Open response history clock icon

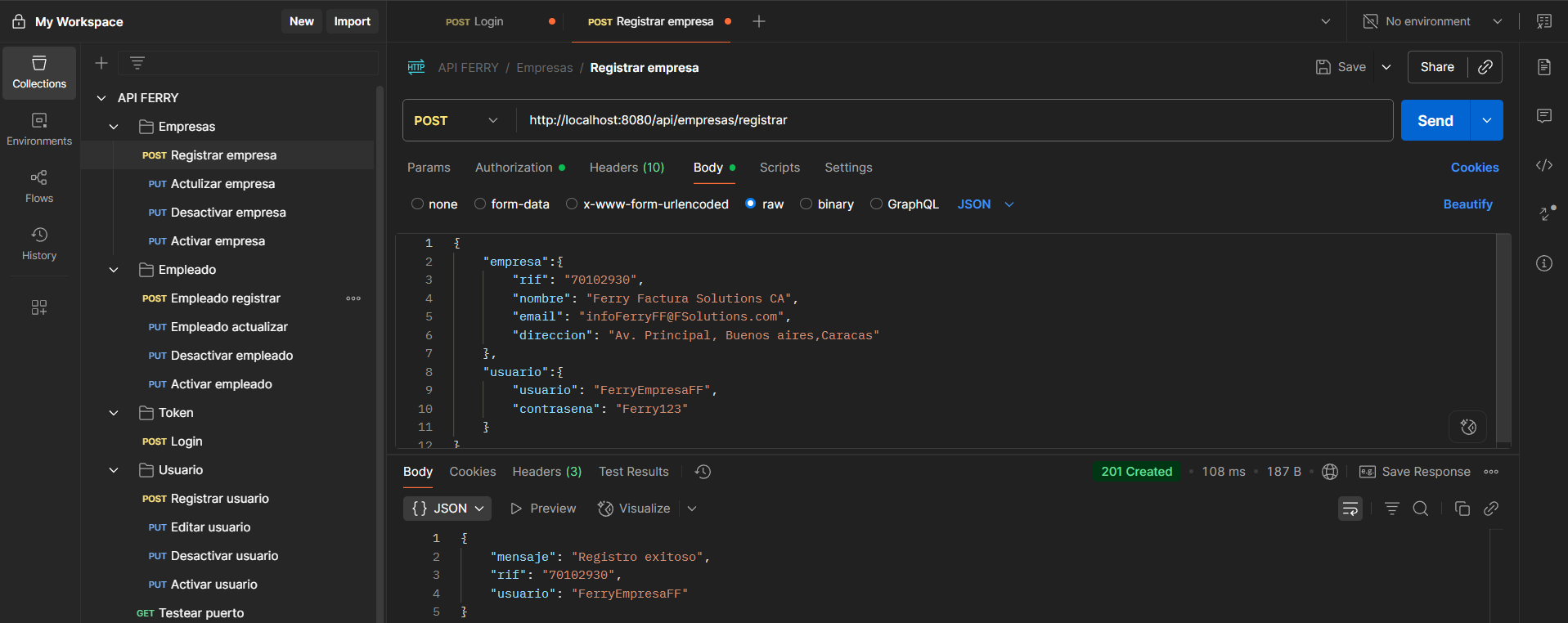703,472
